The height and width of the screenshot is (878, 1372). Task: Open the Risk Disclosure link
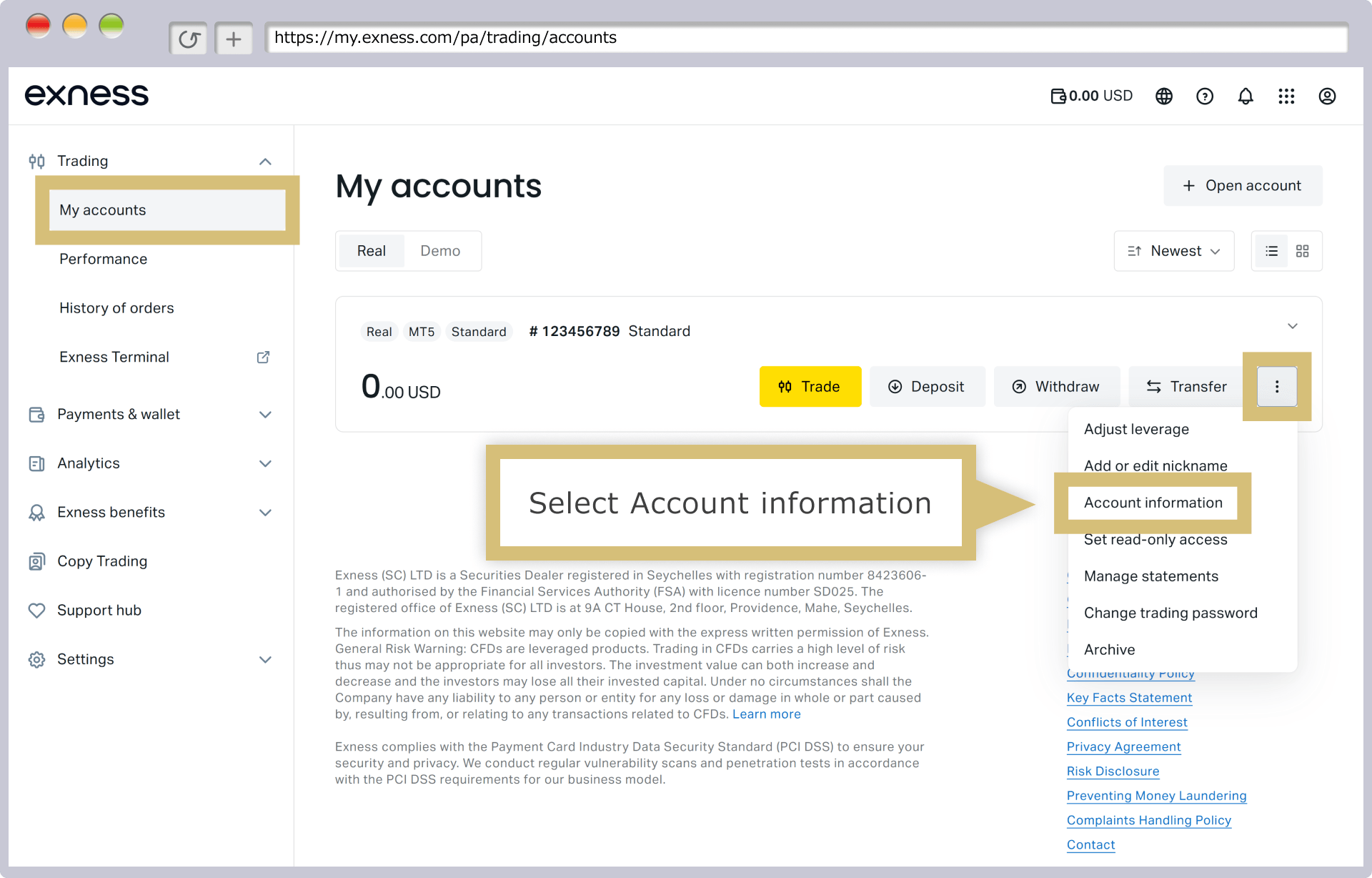[1113, 771]
